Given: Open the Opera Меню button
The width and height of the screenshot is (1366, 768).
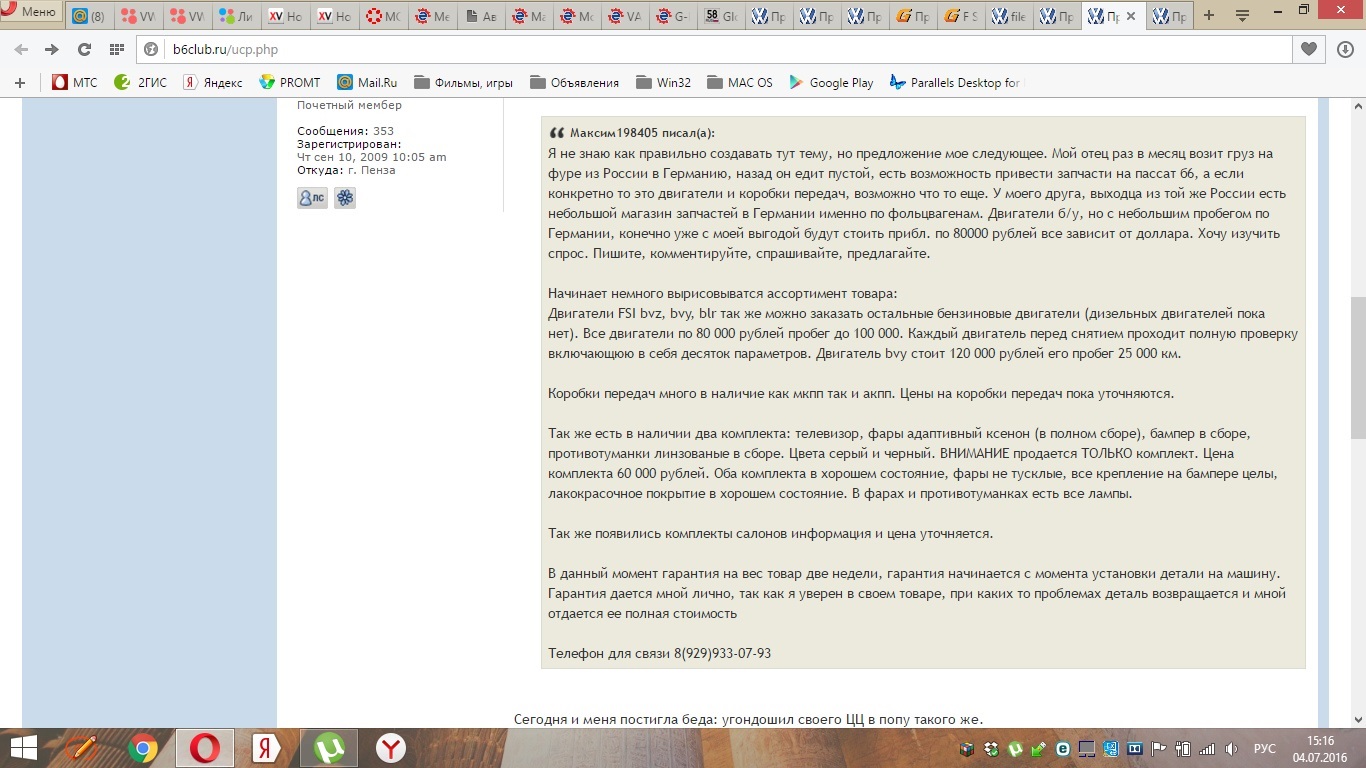Looking at the screenshot, I should (x=31, y=13).
